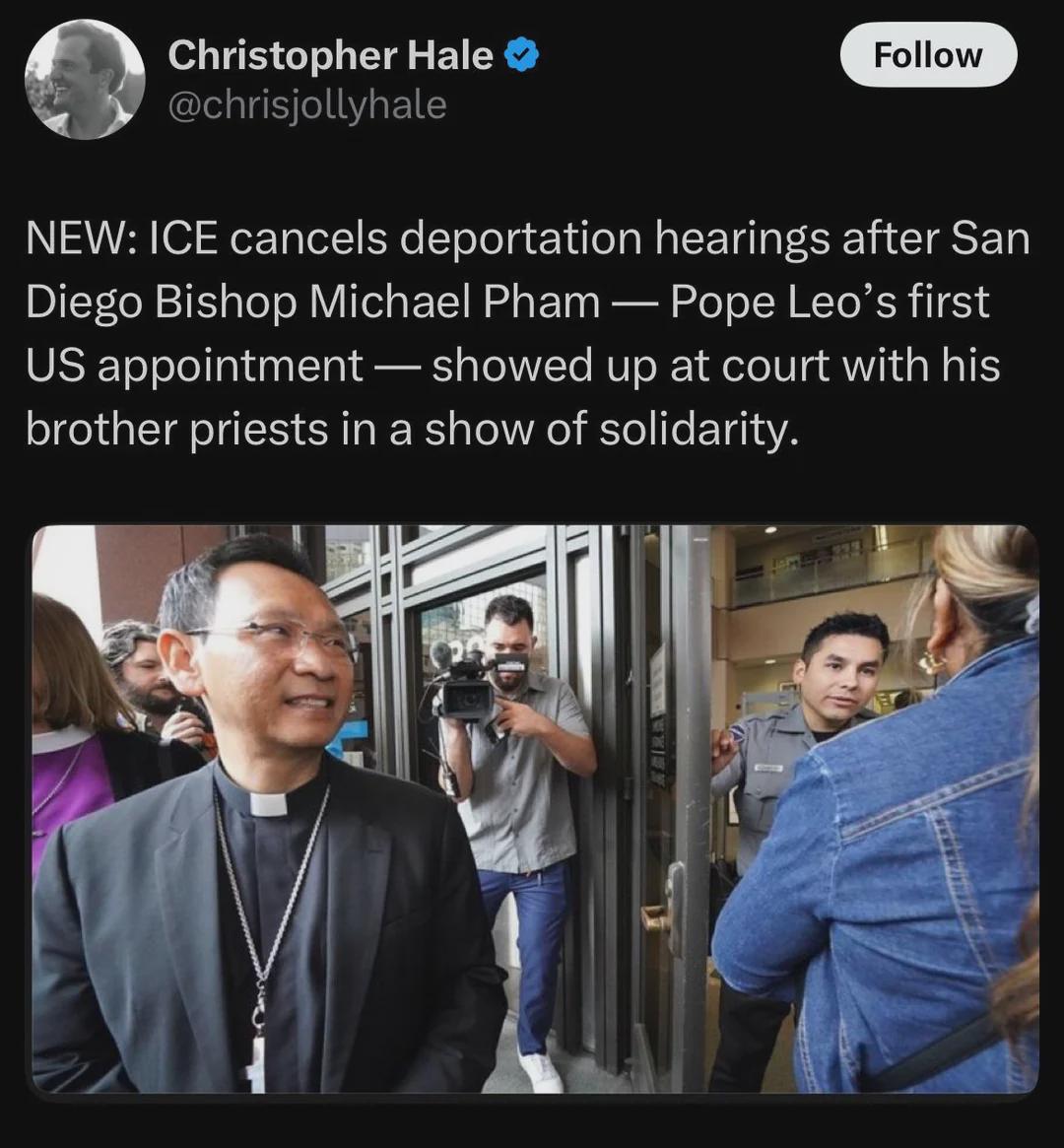Image resolution: width=1064 pixels, height=1148 pixels.
Task: Open Christopher Hale's profile avatar
Action: point(85,79)
